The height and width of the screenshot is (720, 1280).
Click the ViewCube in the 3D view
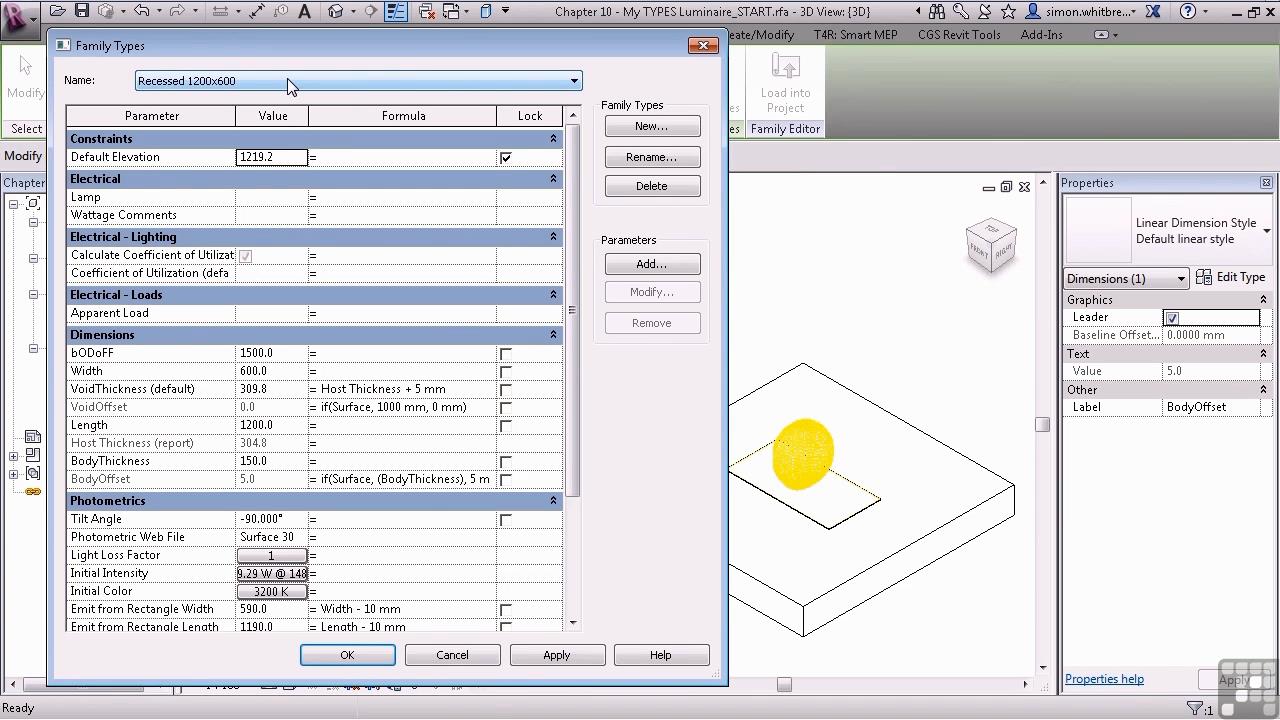point(990,245)
